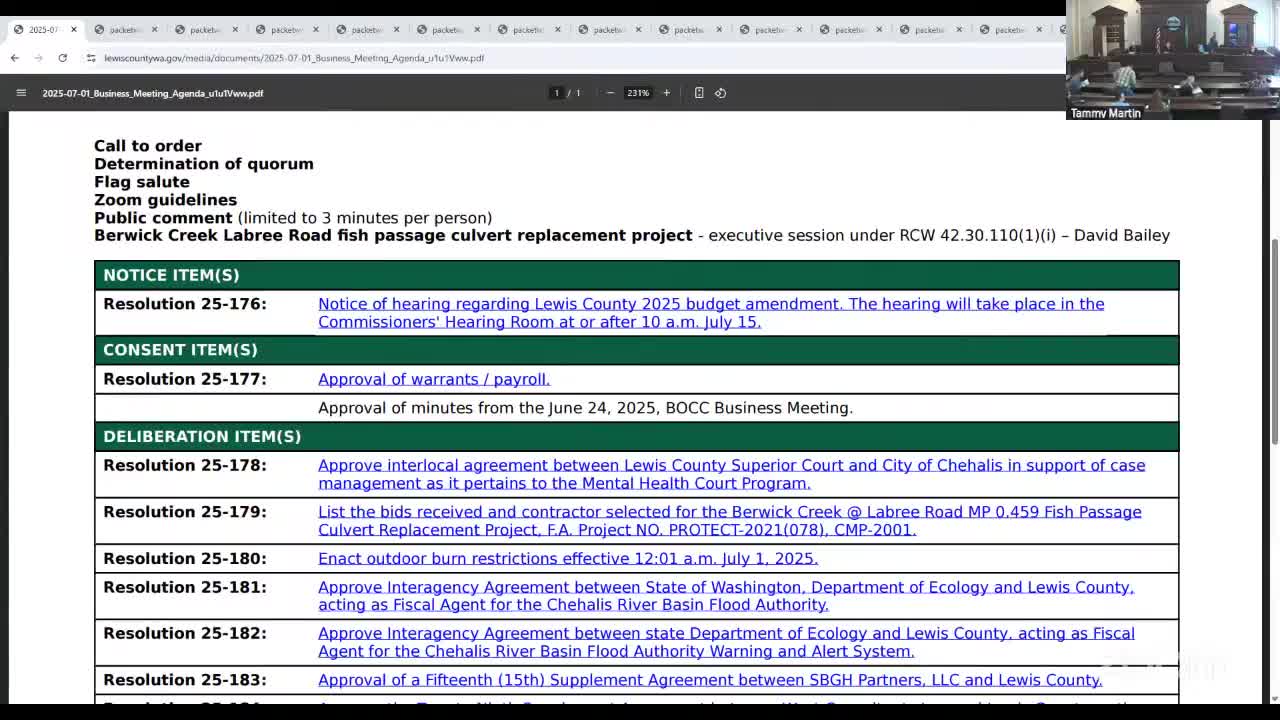This screenshot has height=720, width=1280.
Task: Click the 'Resolution 25-177:' label
Action: pos(185,379)
